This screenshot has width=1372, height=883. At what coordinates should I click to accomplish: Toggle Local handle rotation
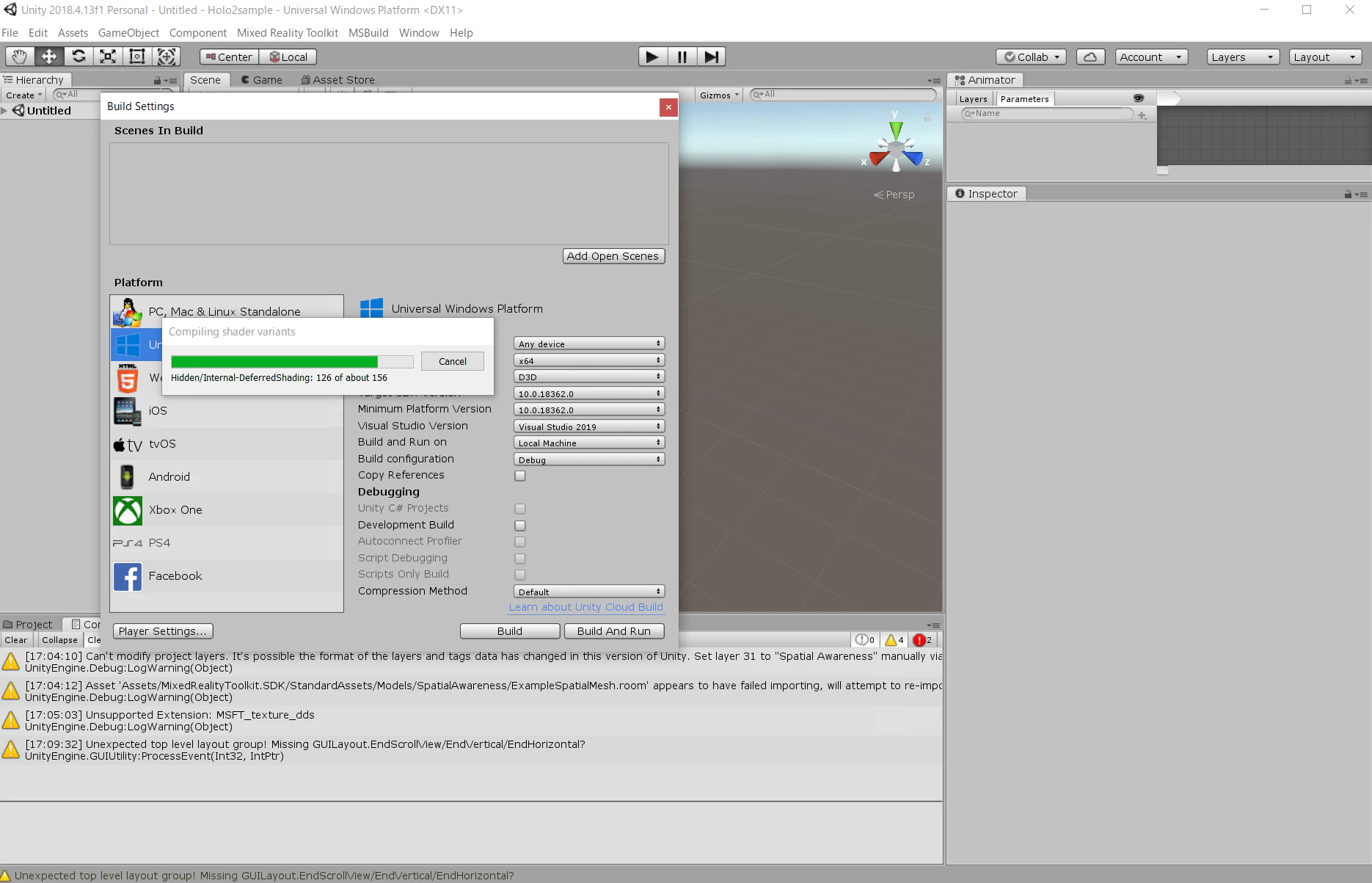[288, 57]
